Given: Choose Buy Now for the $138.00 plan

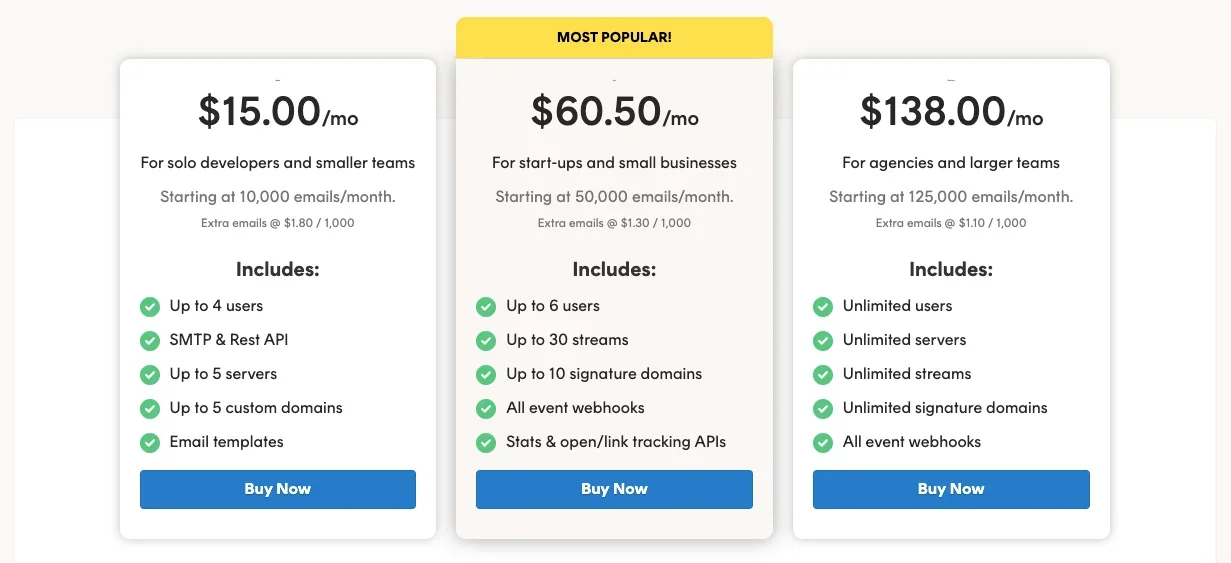Looking at the screenshot, I should [950, 489].
